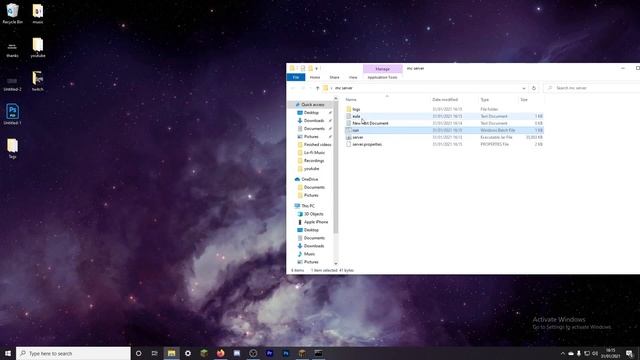Open youtube folder in navigation pane
The width and height of the screenshot is (640, 360).
[x=309, y=169]
